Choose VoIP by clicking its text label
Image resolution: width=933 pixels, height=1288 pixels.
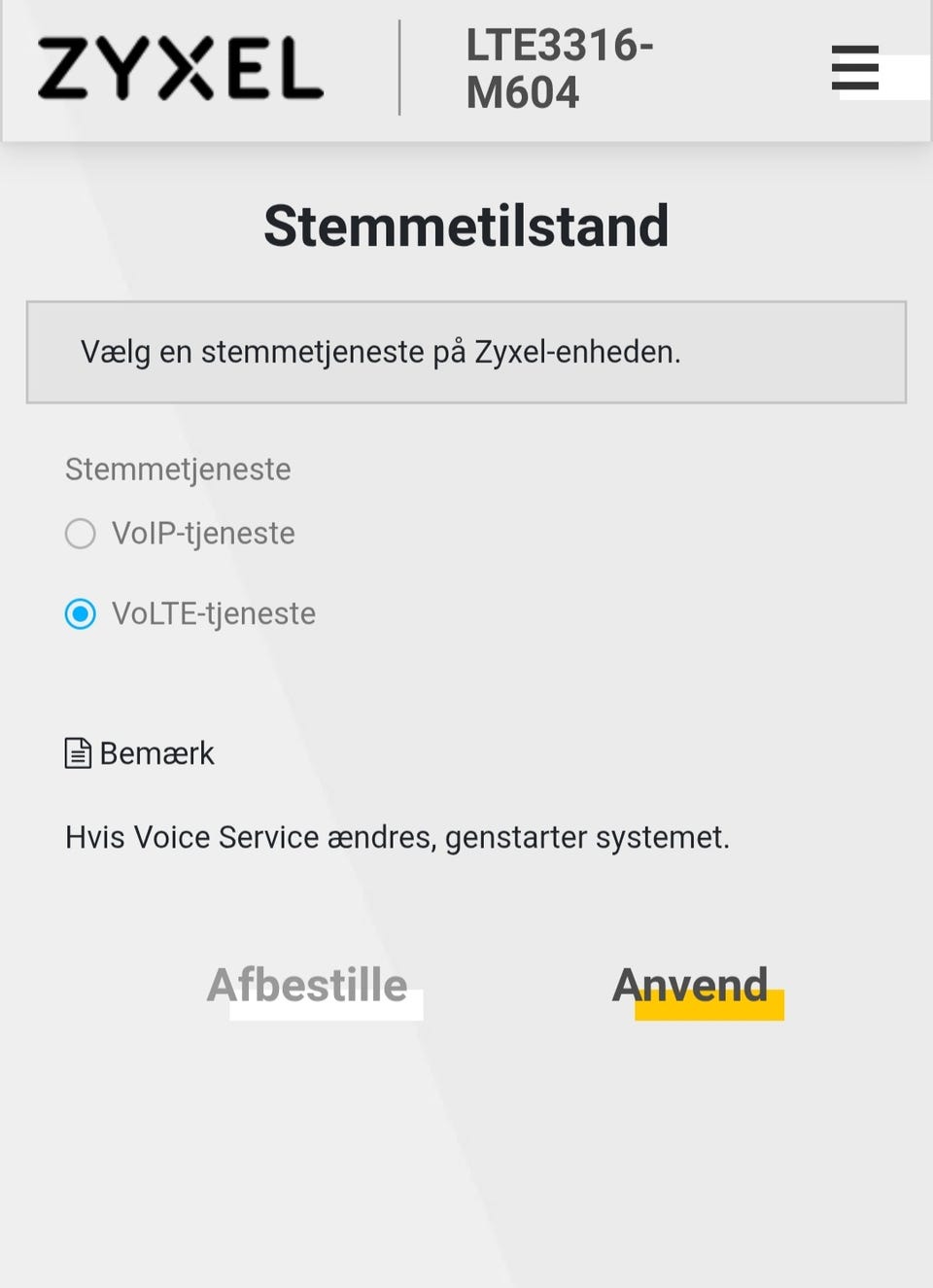coord(203,534)
